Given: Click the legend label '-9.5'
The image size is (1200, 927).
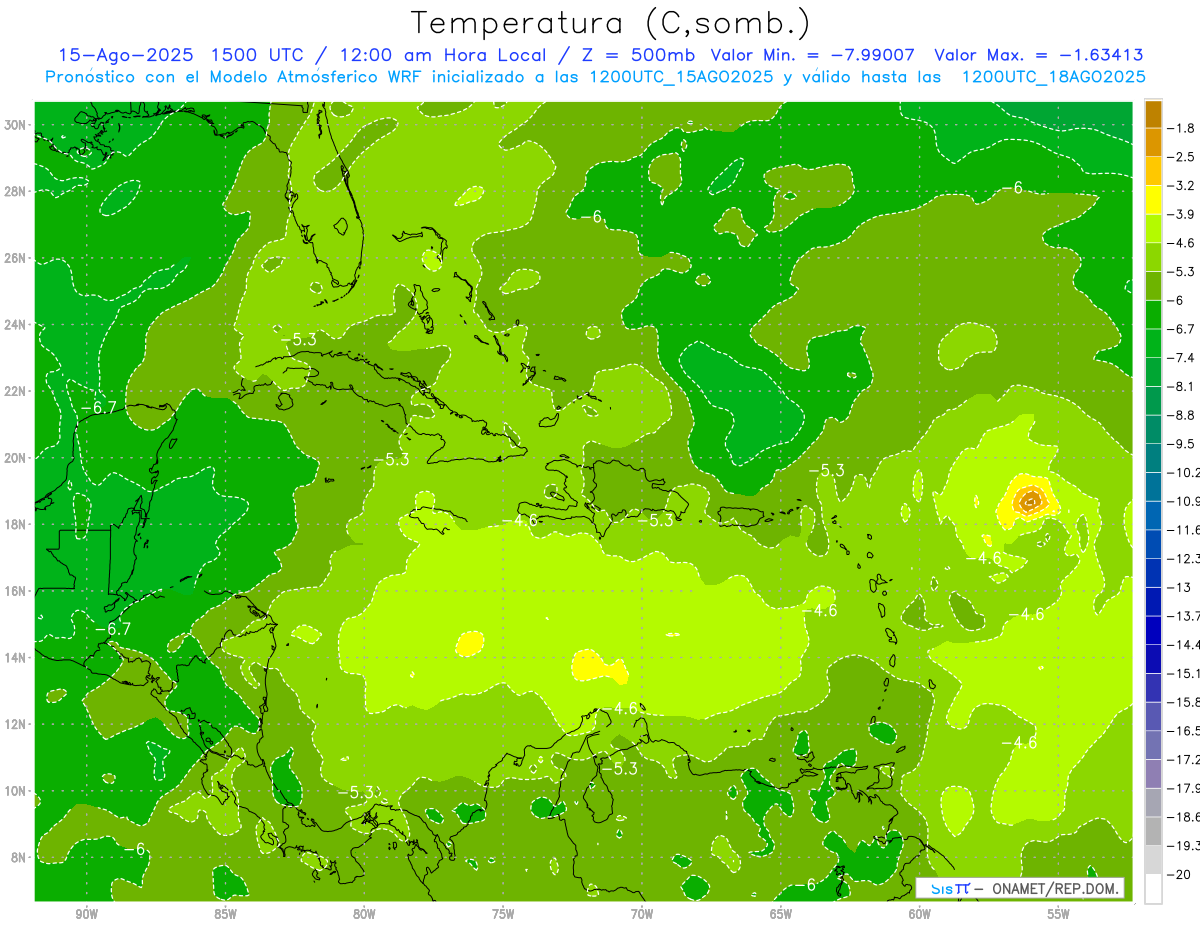Looking at the screenshot, I should click(1181, 443).
